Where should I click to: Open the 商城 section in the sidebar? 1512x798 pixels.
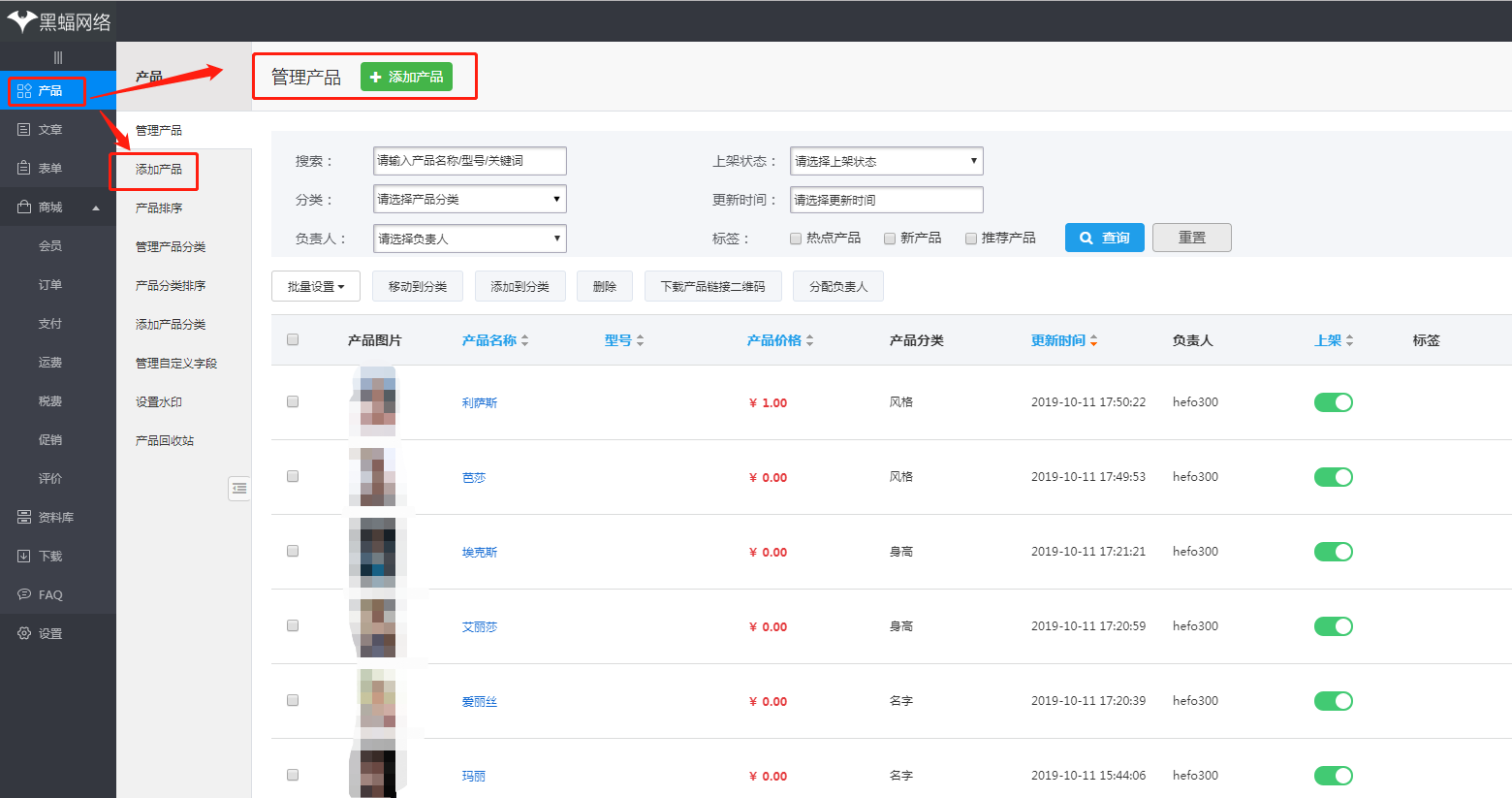tap(46, 207)
